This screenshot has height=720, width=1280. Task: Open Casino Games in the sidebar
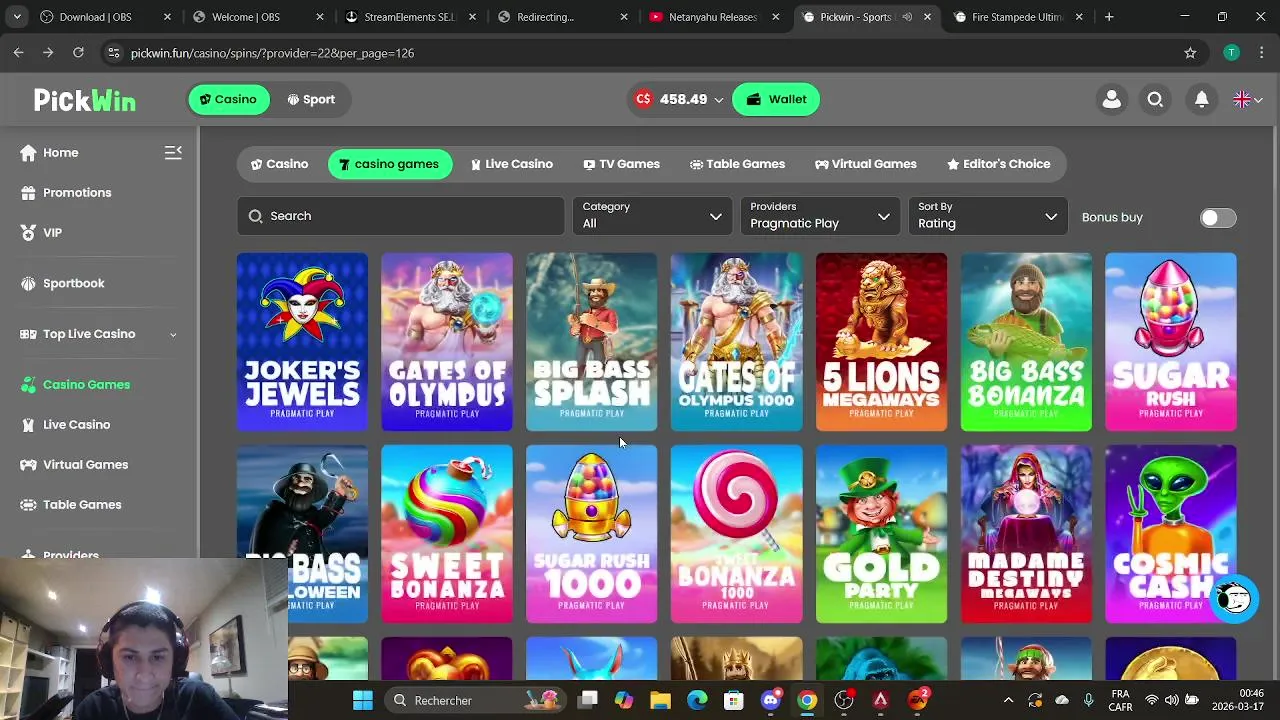coord(74,385)
